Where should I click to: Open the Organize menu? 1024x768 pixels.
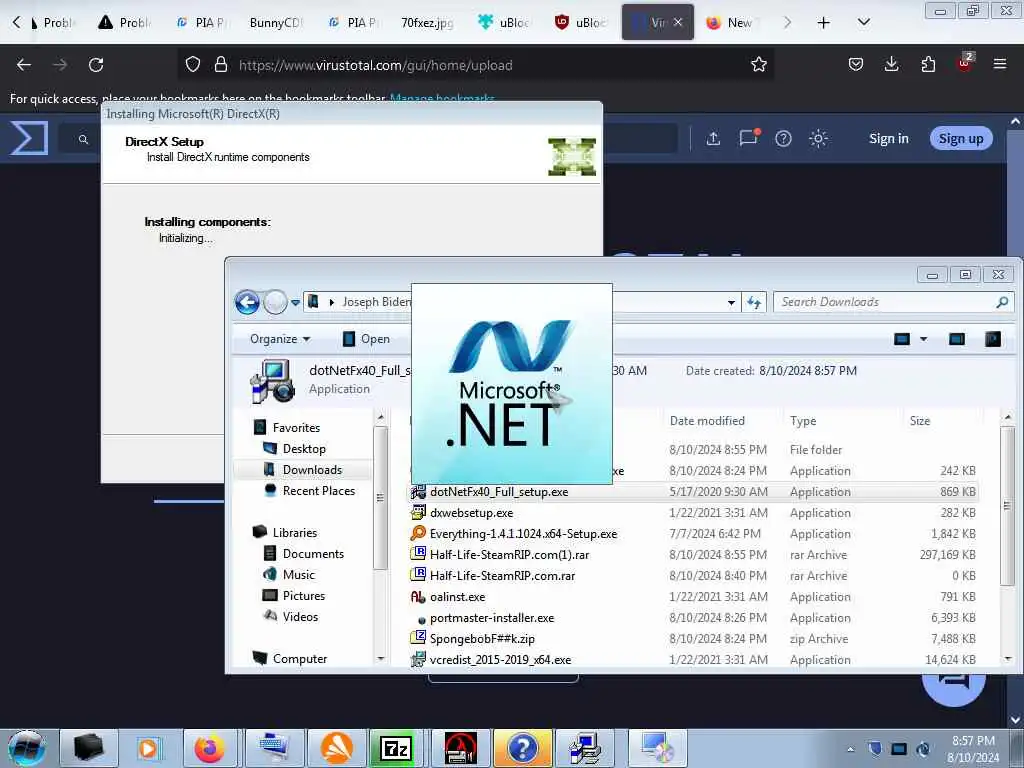point(280,339)
